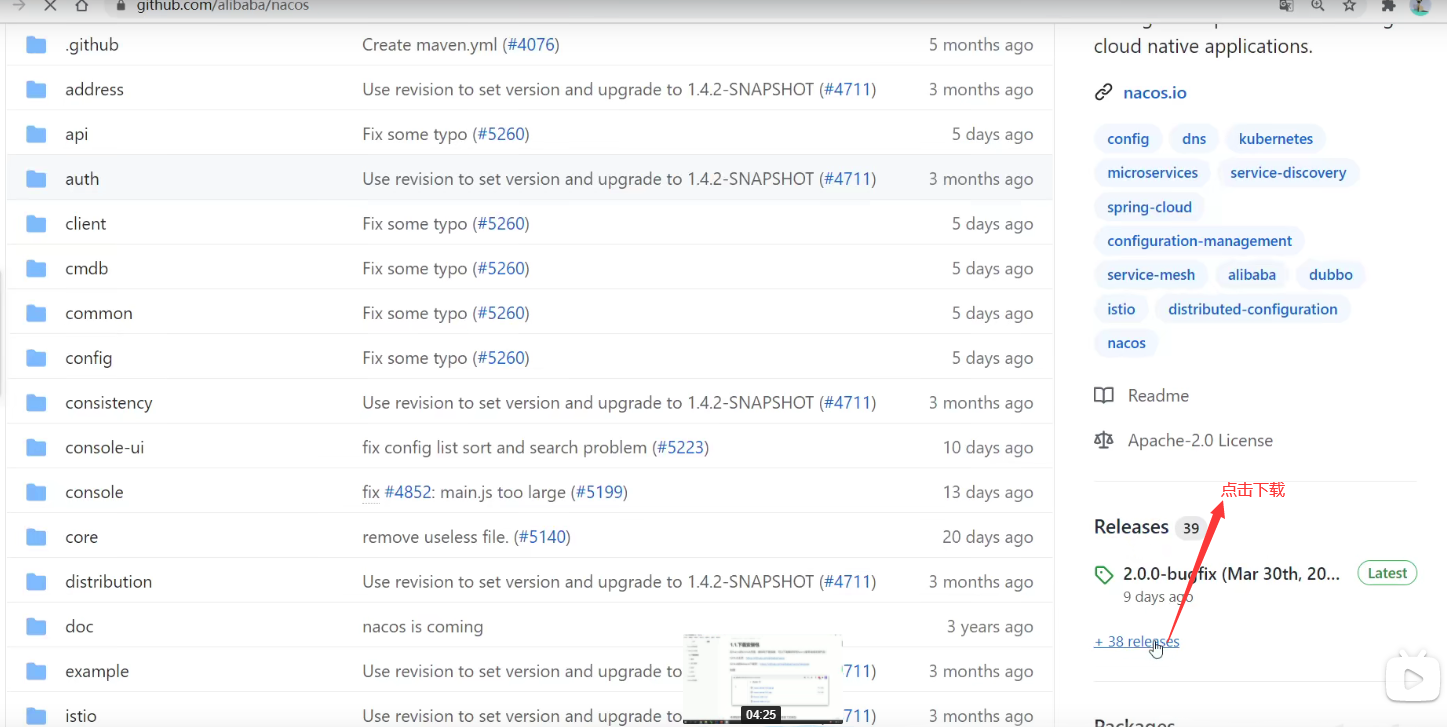Visit the nacos.io website link

click(x=1155, y=93)
